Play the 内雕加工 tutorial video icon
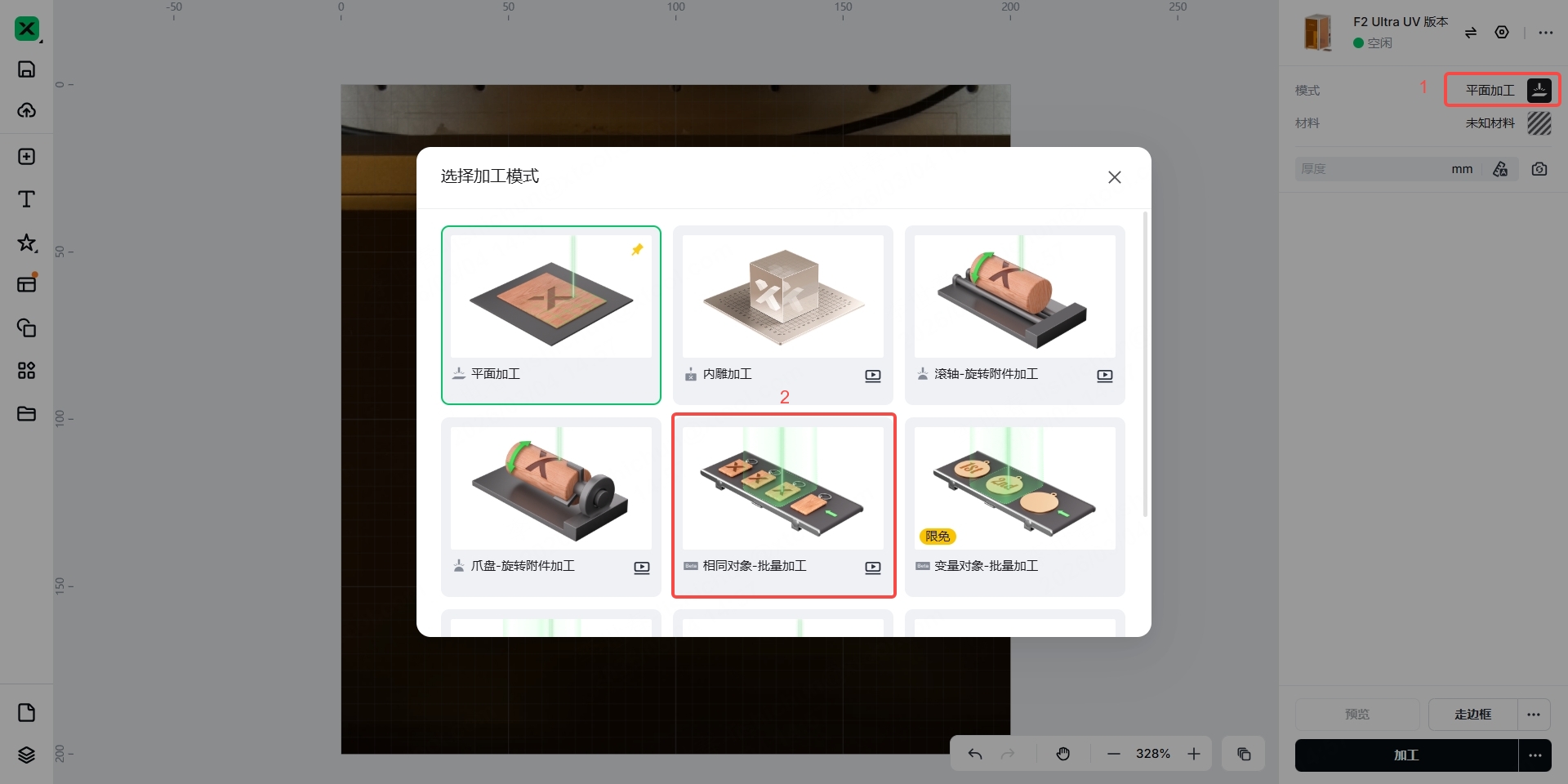 coord(873,376)
